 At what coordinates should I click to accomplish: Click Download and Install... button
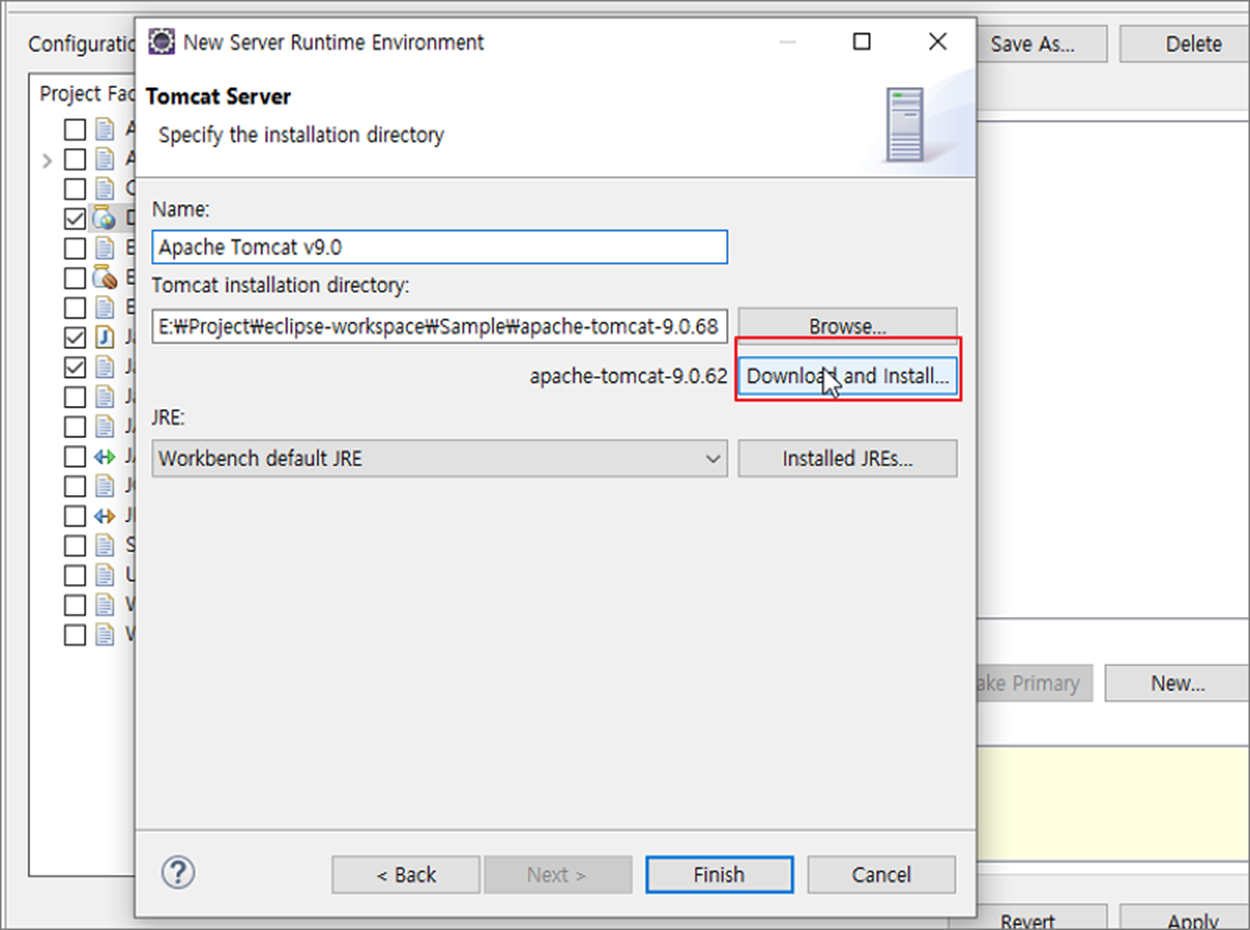pyautogui.click(x=848, y=376)
